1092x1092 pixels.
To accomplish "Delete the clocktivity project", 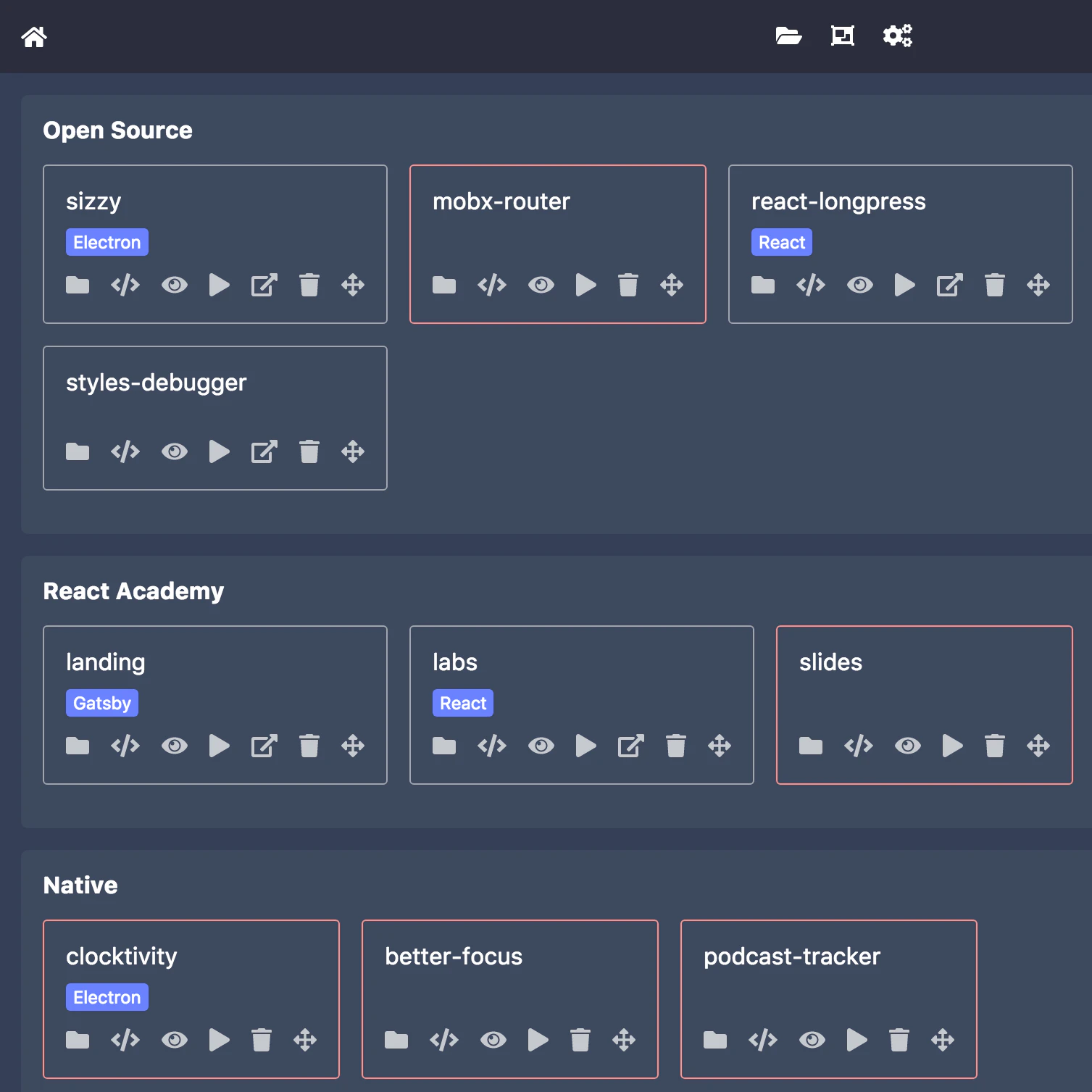I will 262,1040.
